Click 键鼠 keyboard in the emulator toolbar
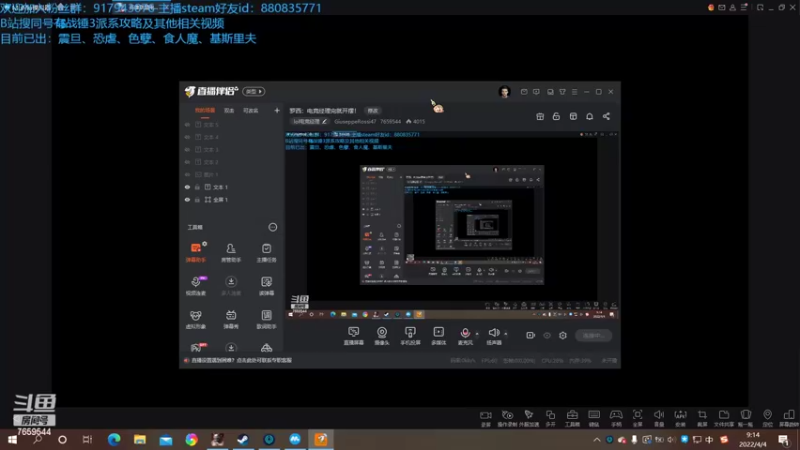This screenshot has height=450, width=800. coord(594,418)
